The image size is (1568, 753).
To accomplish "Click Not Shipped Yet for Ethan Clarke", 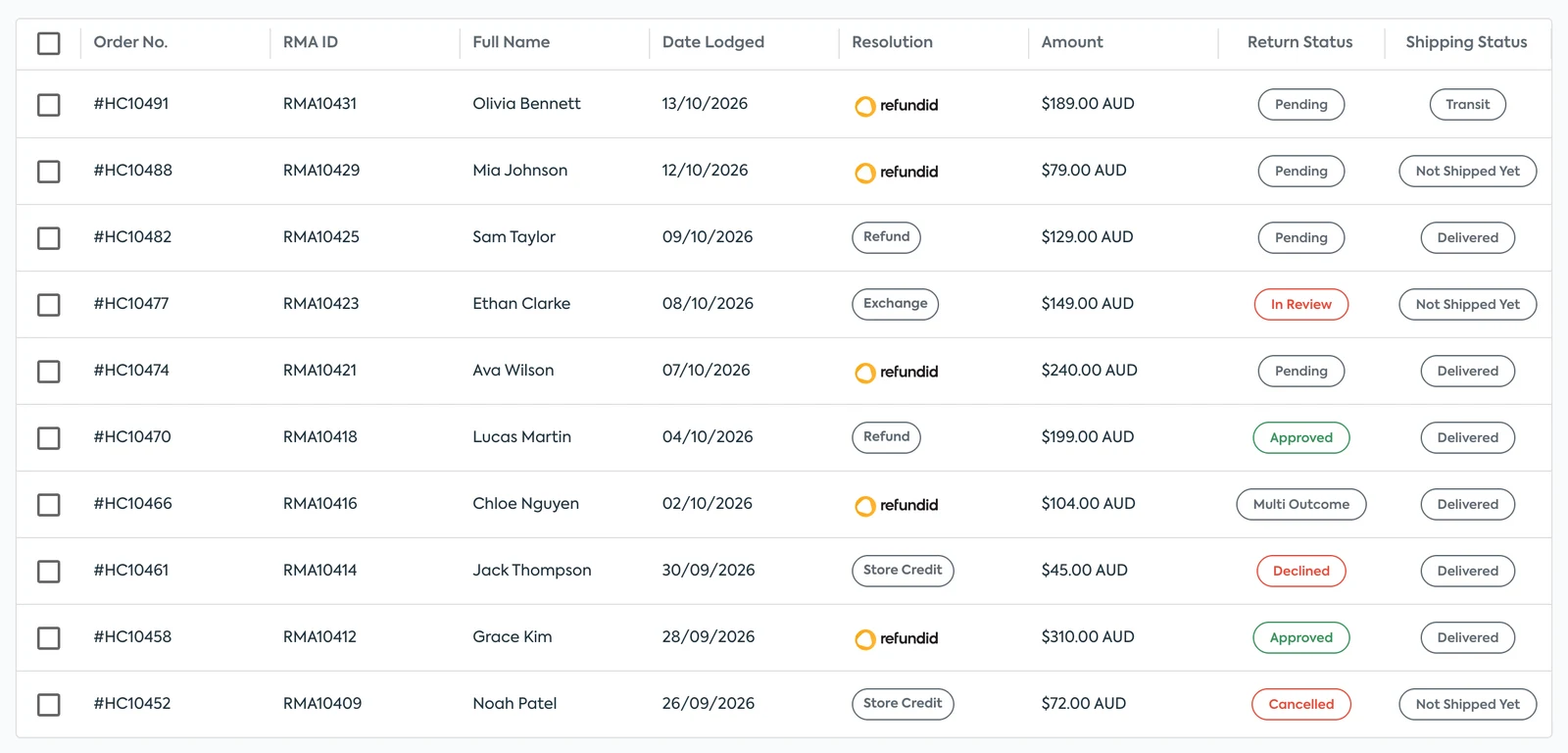I will (x=1467, y=305).
